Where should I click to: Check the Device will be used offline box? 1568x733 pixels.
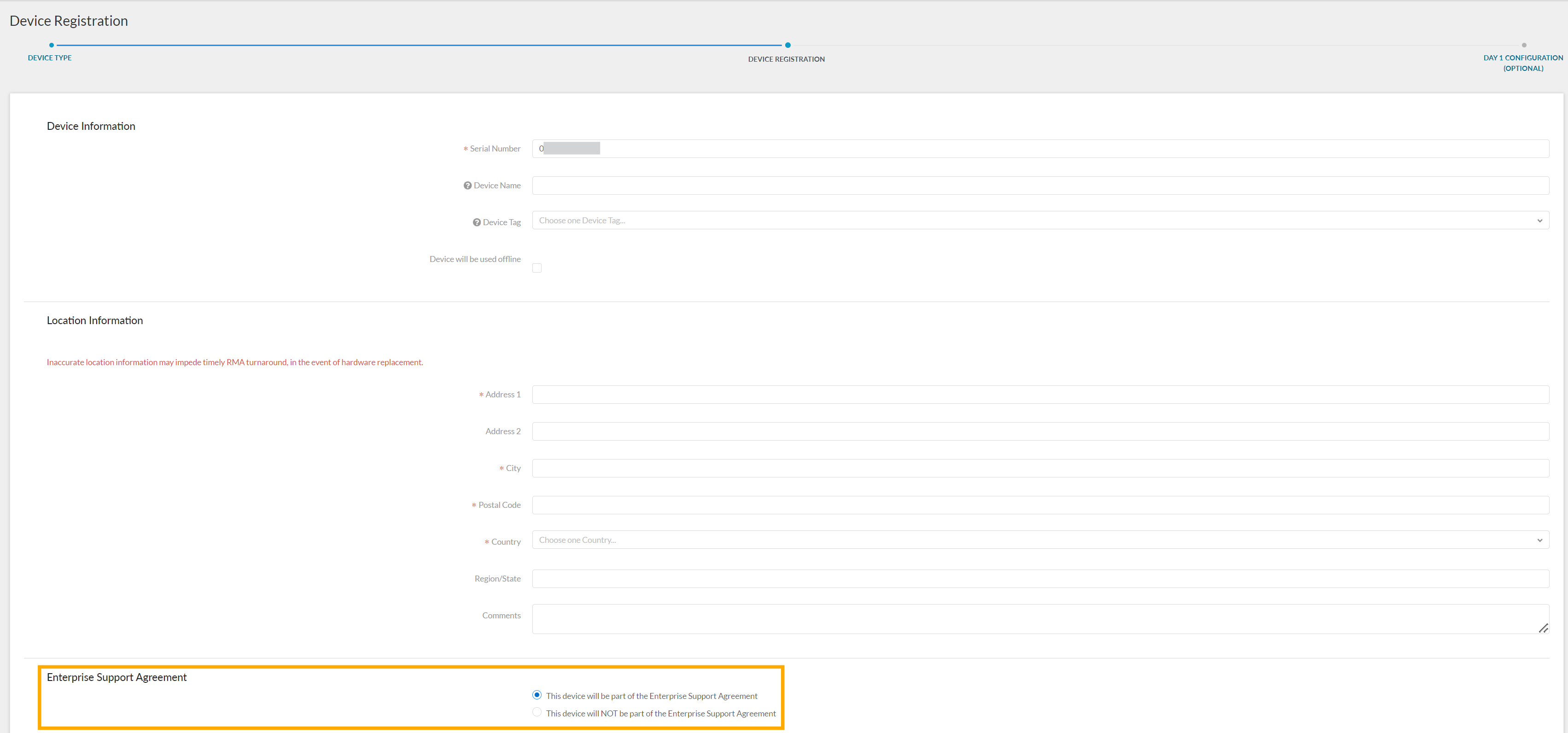pos(537,268)
